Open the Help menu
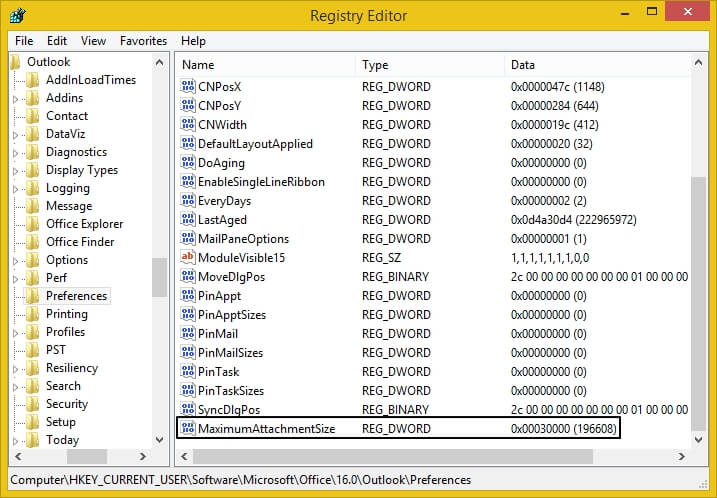The height and width of the screenshot is (498, 717). click(193, 41)
